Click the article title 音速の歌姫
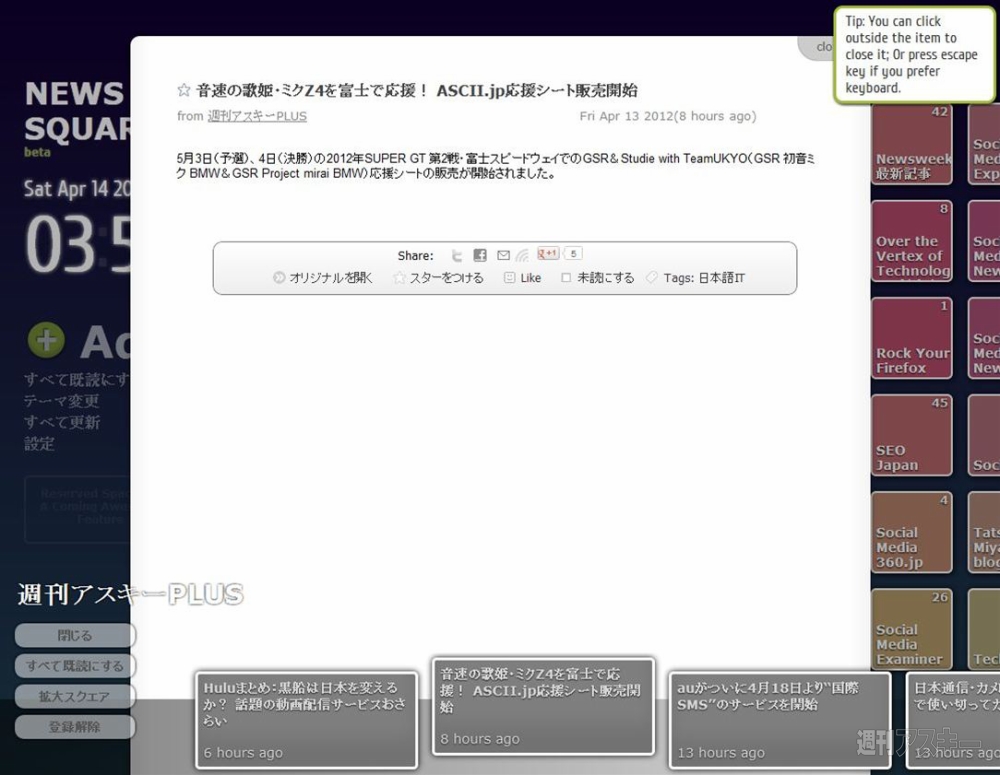Viewport: 1000px width, 775px height. 416,91
